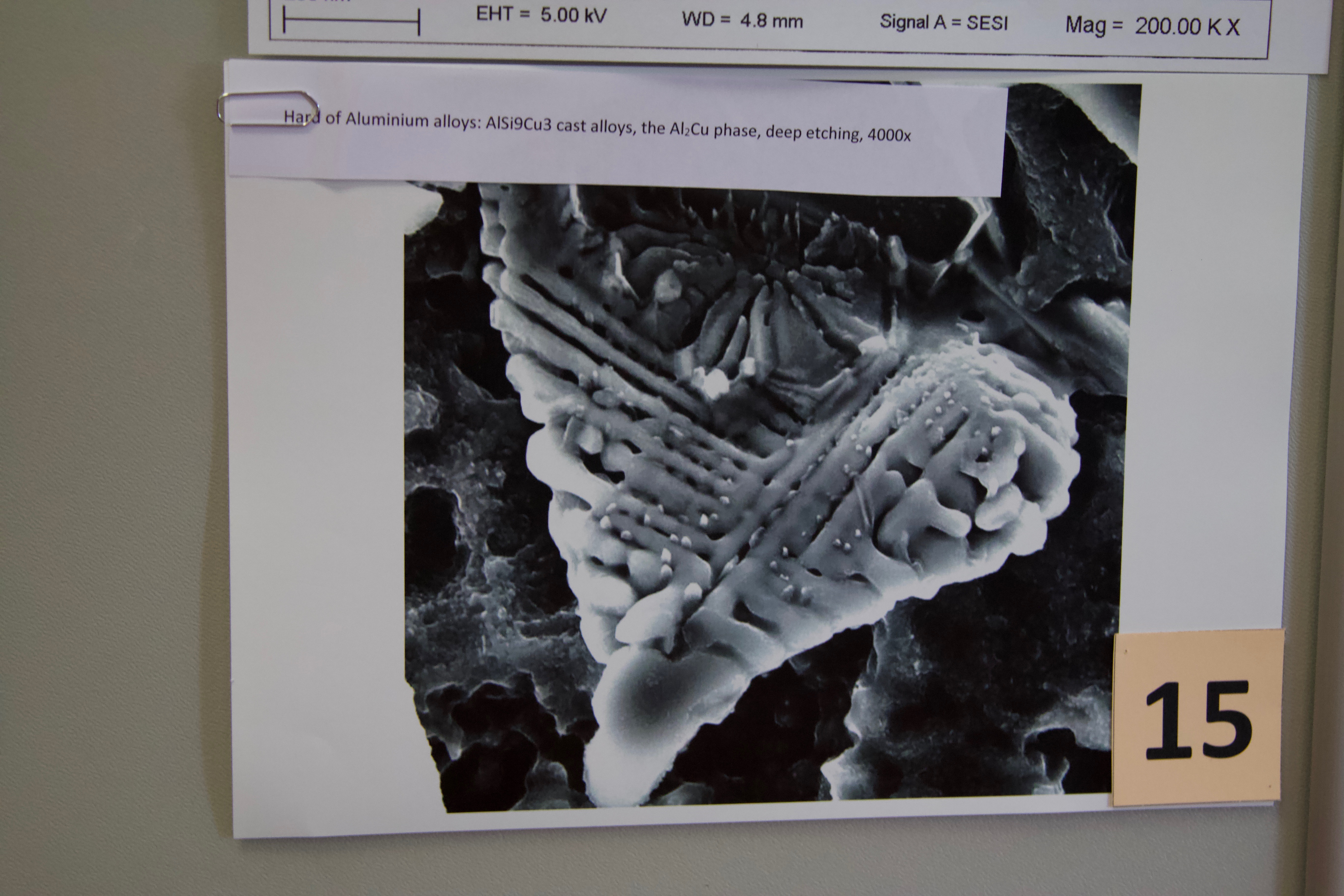
Task: Click the paper clip on the caption strip
Action: coord(267,108)
